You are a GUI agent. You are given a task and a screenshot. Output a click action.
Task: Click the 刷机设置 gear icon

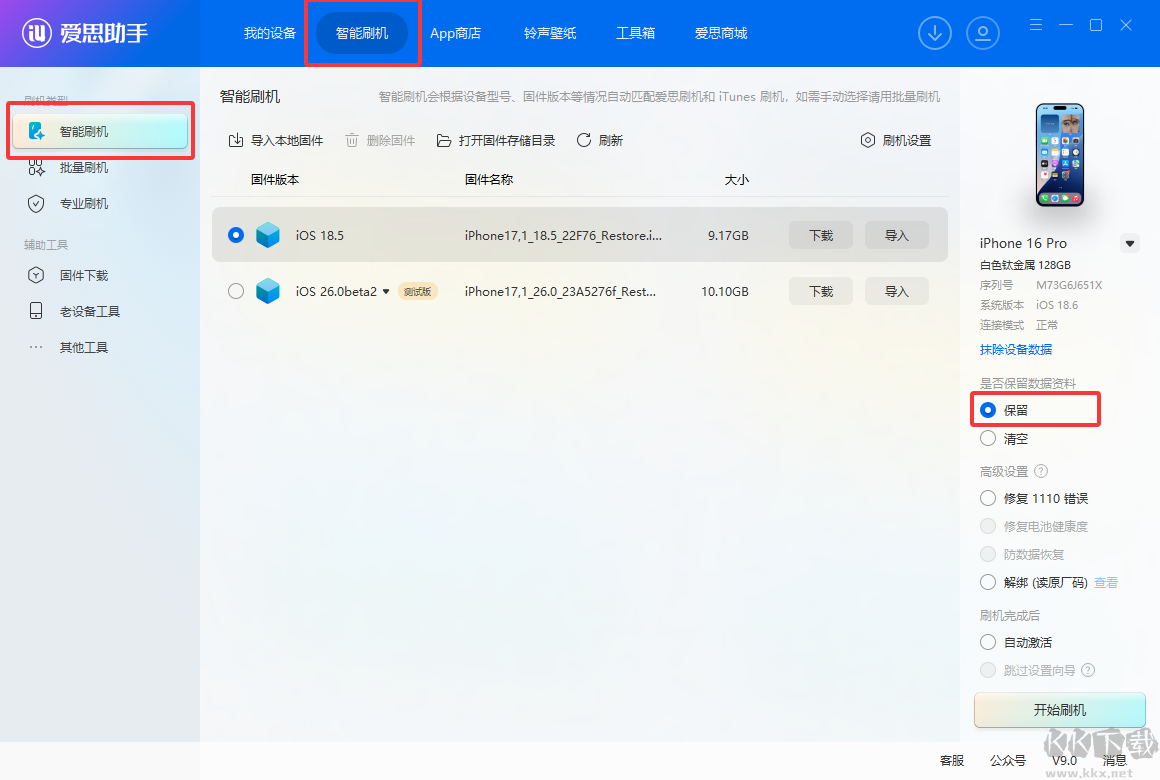868,141
